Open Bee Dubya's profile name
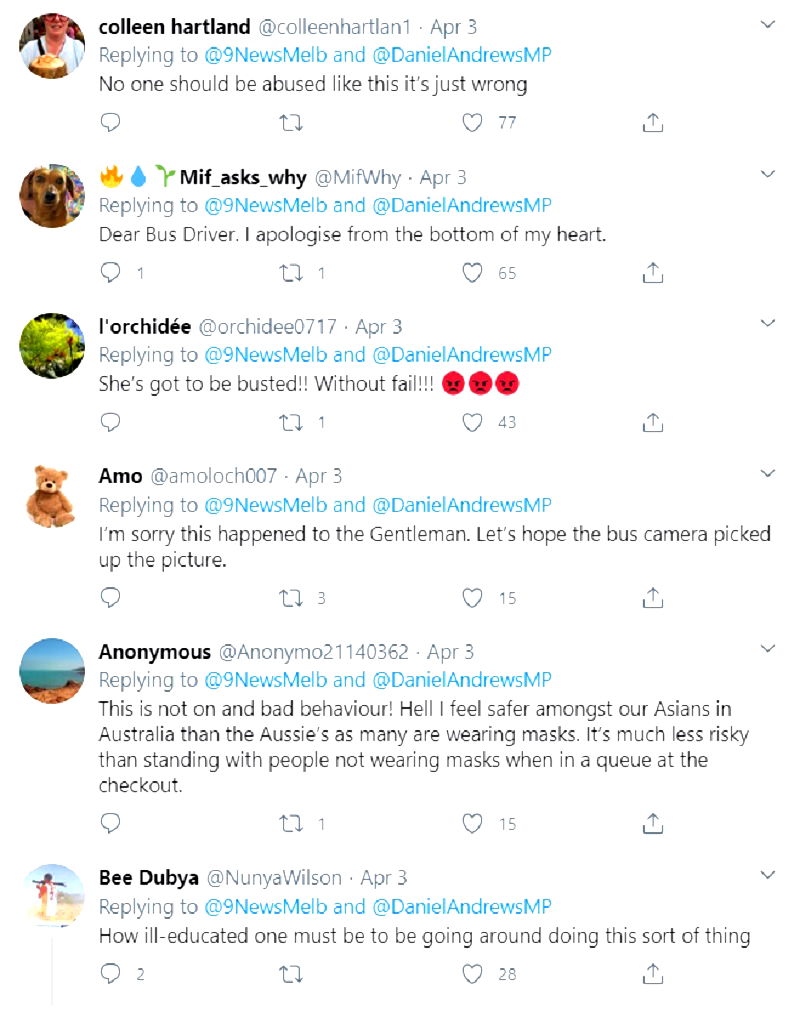800x1012 pixels. click(x=148, y=878)
